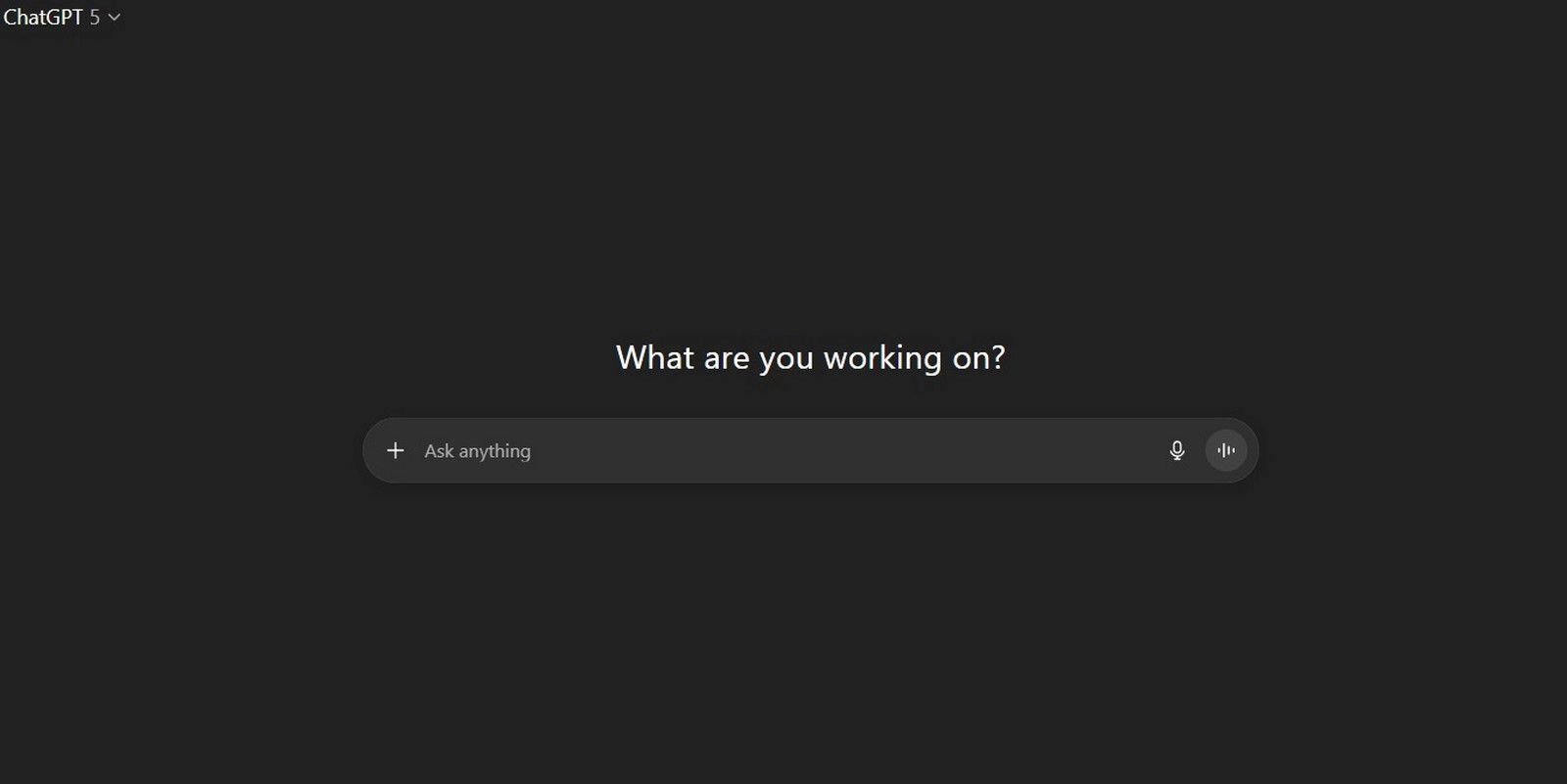Use the round voice conversation button
Viewport: 1567px width, 784px height.
[1226, 450]
